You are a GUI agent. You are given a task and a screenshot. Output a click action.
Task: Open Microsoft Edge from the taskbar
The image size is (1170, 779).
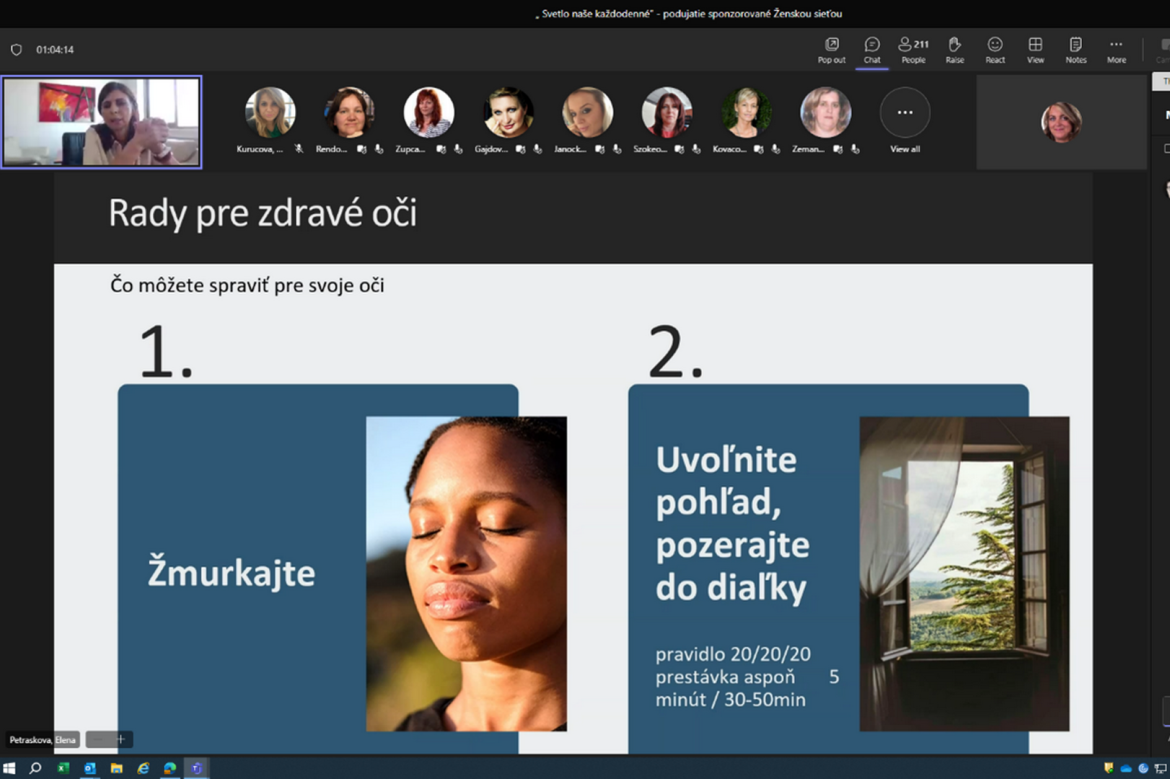click(x=170, y=768)
